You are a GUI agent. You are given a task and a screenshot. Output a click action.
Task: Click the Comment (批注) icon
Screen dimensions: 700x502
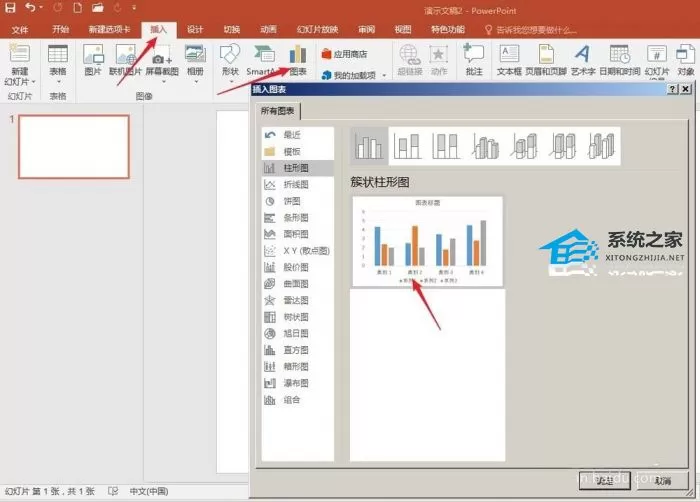(474, 54)
